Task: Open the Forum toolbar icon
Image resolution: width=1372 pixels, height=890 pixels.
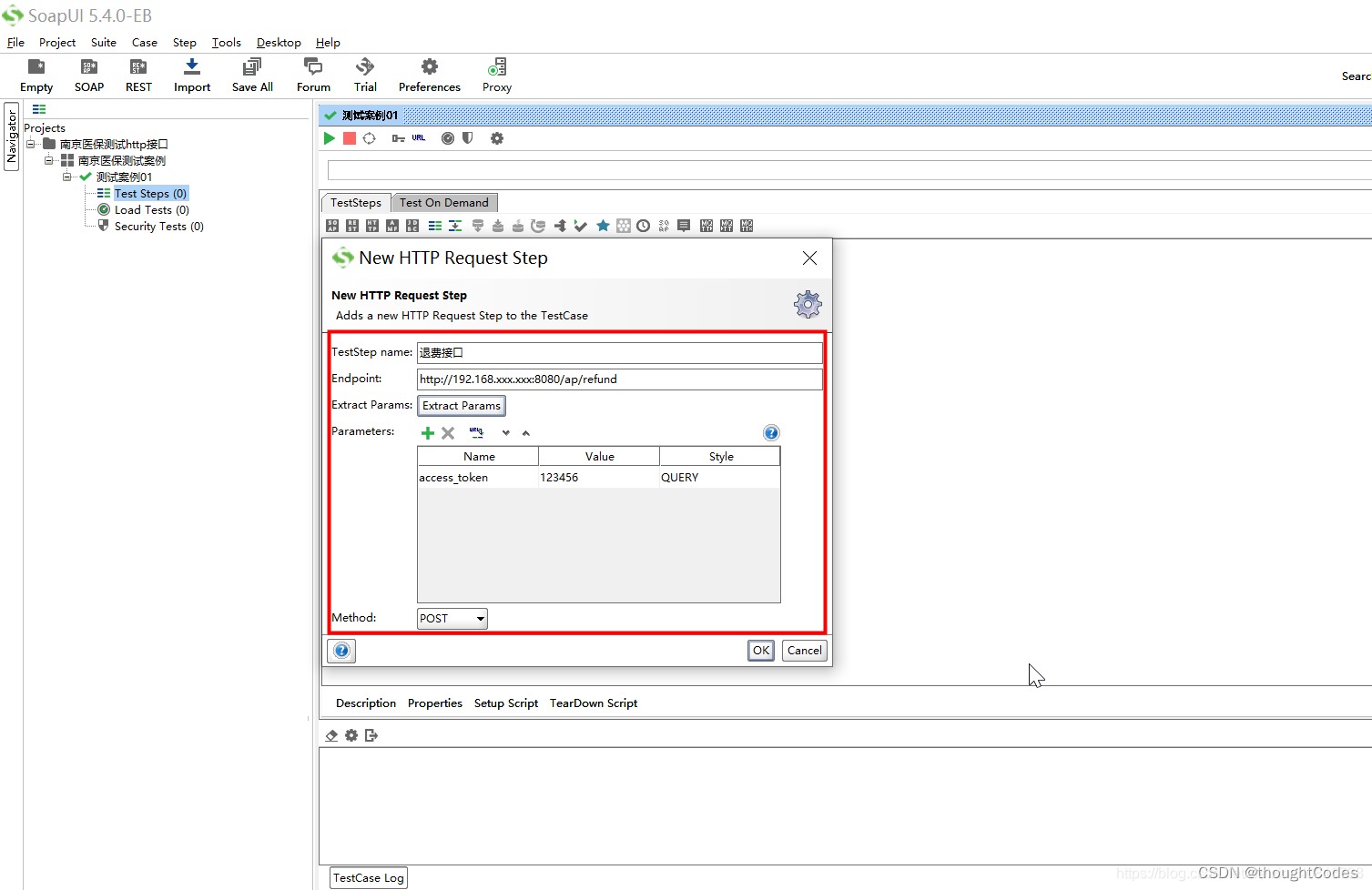Action: point(313,76)
